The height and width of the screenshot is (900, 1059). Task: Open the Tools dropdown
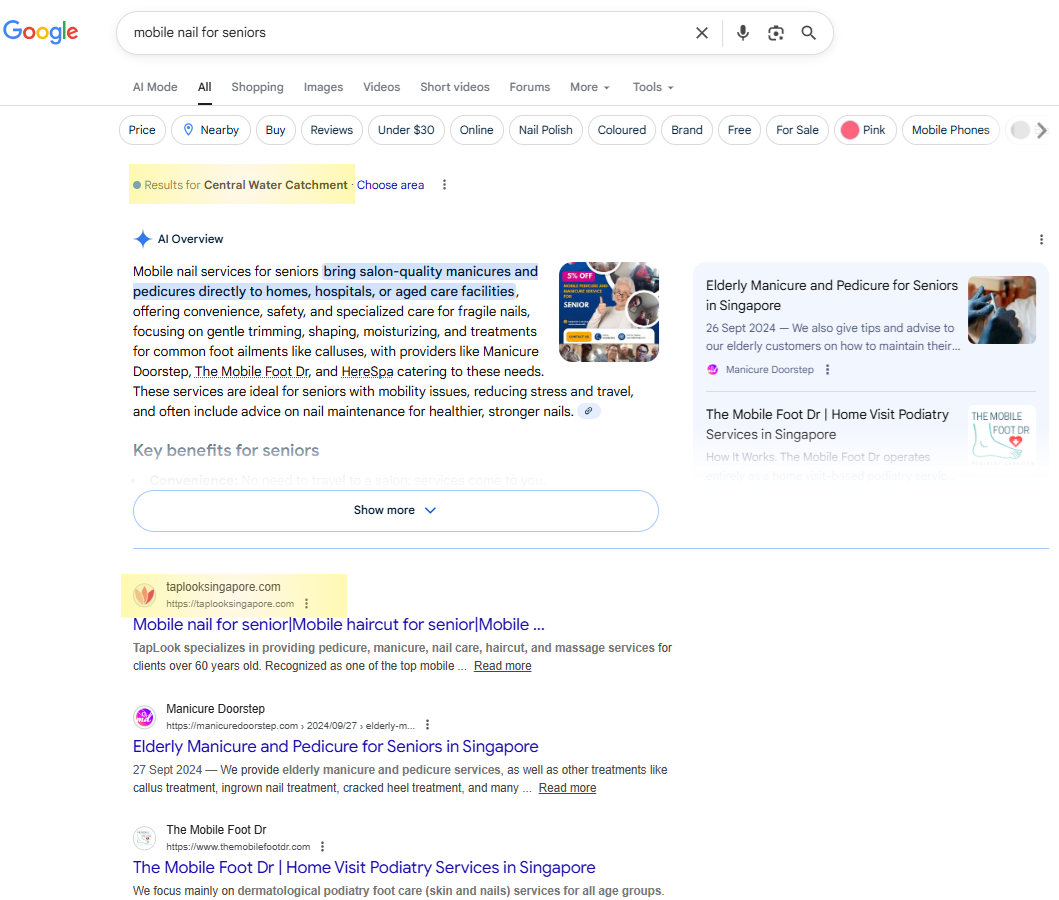click(653, 87)
